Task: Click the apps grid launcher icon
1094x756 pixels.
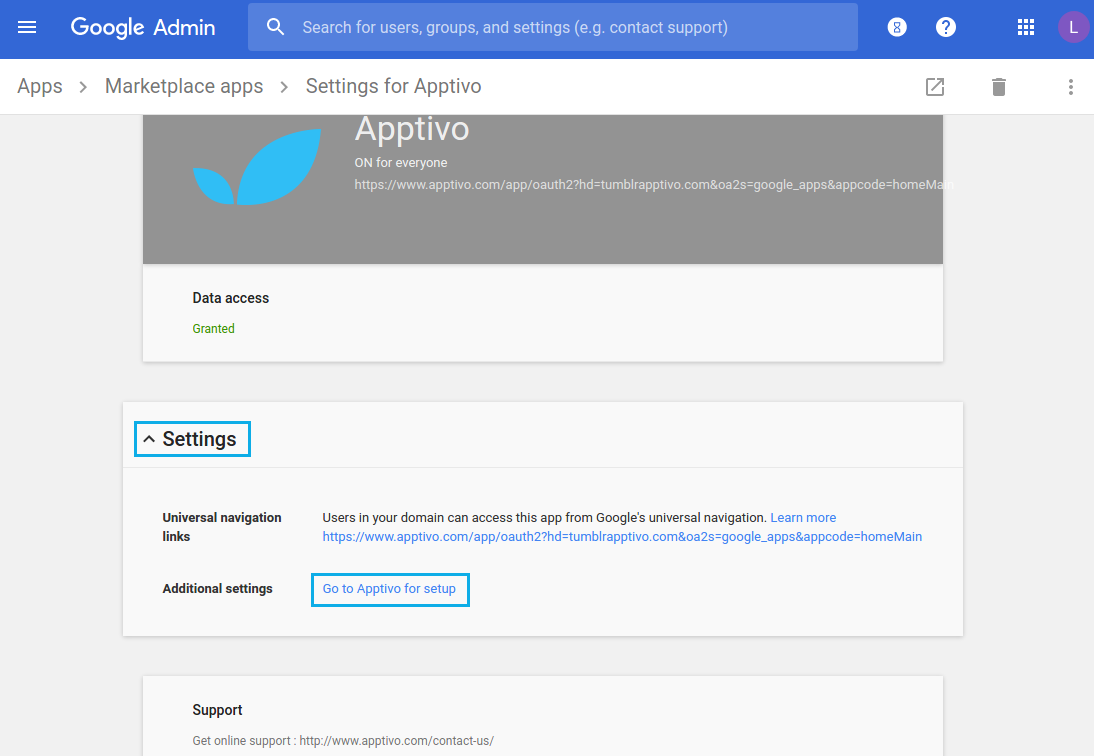Action: [x=1025, y=27]
